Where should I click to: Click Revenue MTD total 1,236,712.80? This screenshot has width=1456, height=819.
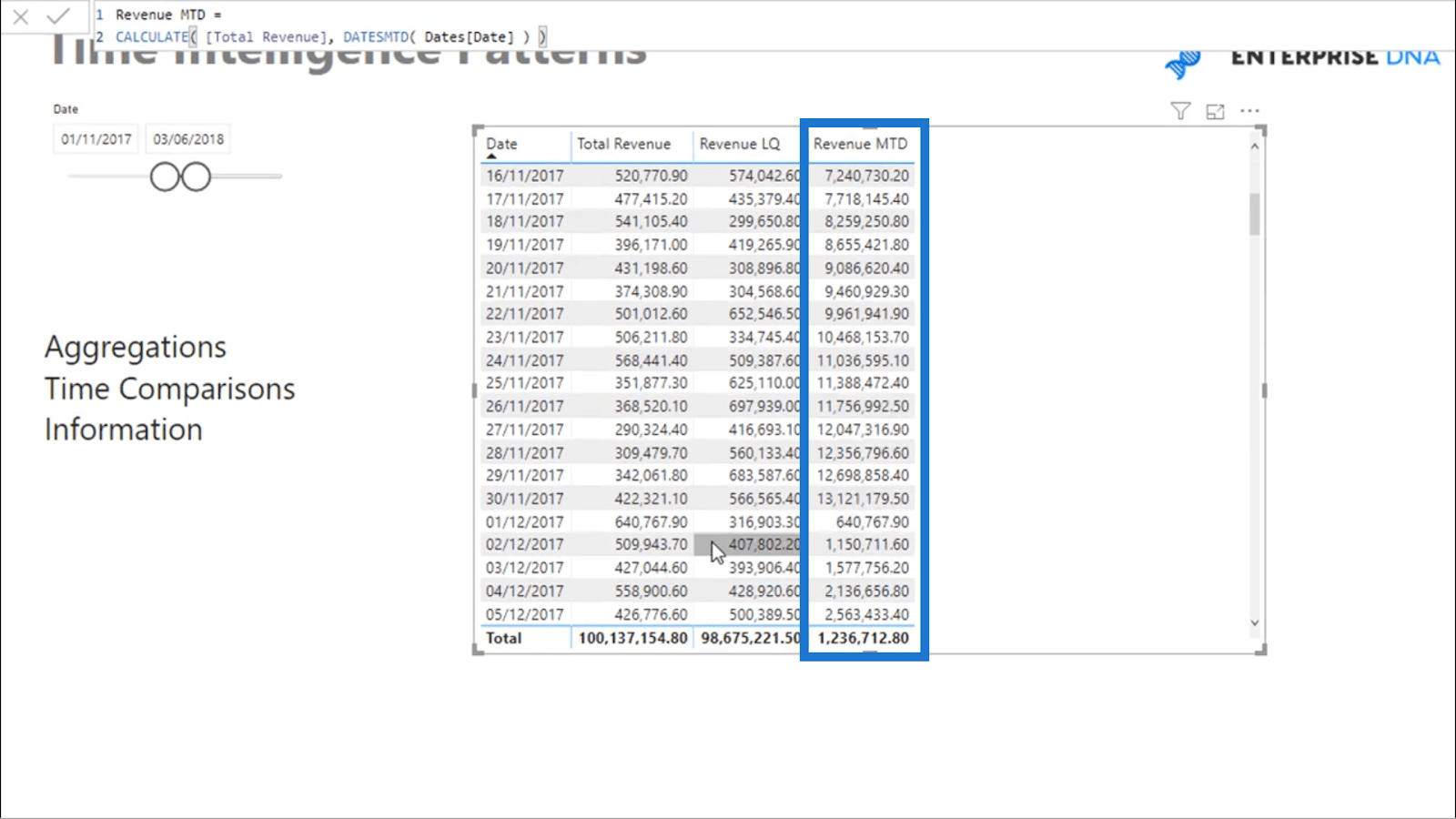[863, 638]
